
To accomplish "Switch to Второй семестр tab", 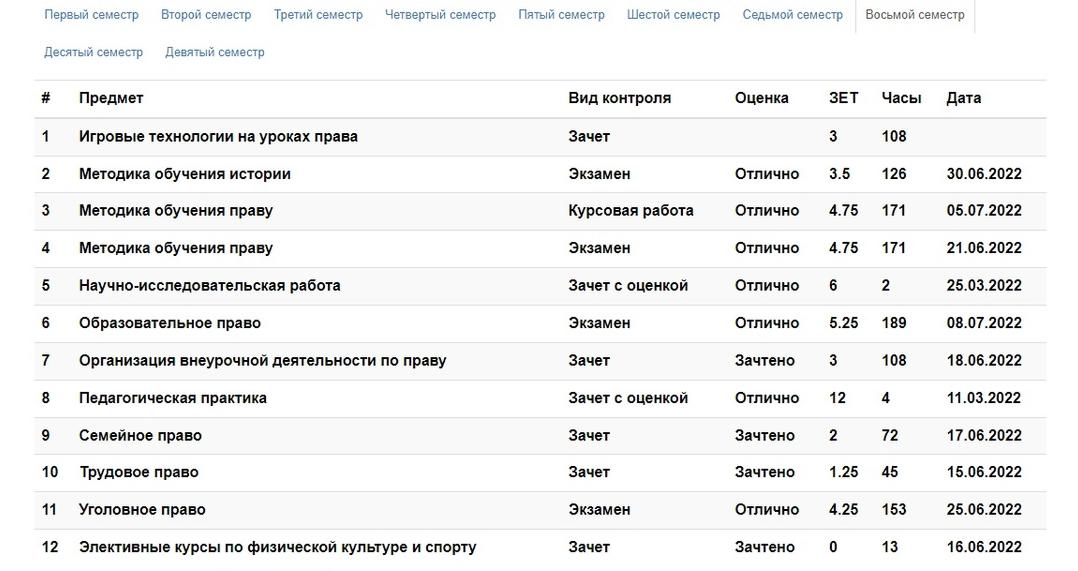I will [x=206, y=14].
